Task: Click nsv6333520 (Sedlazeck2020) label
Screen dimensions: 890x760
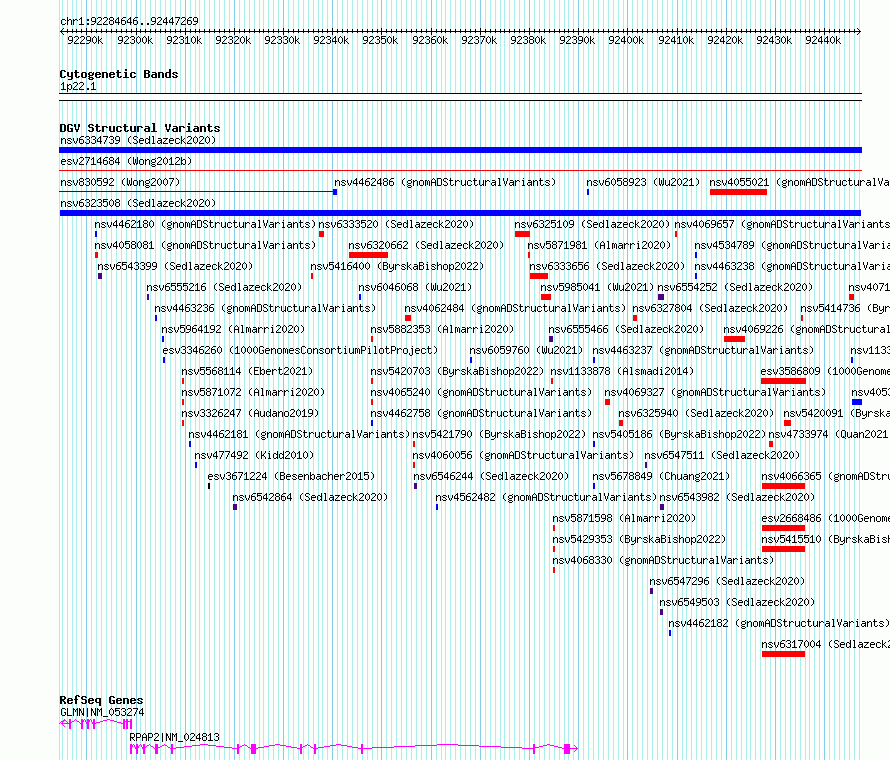Action: 396,224
